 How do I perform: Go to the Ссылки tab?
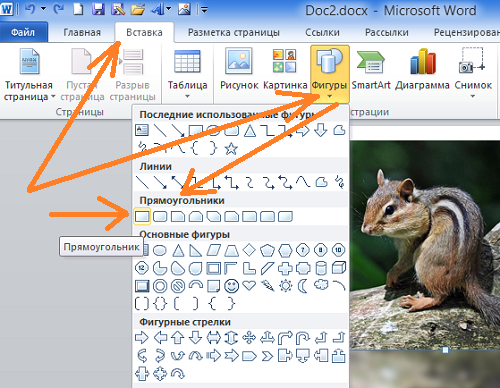point(322,32)
